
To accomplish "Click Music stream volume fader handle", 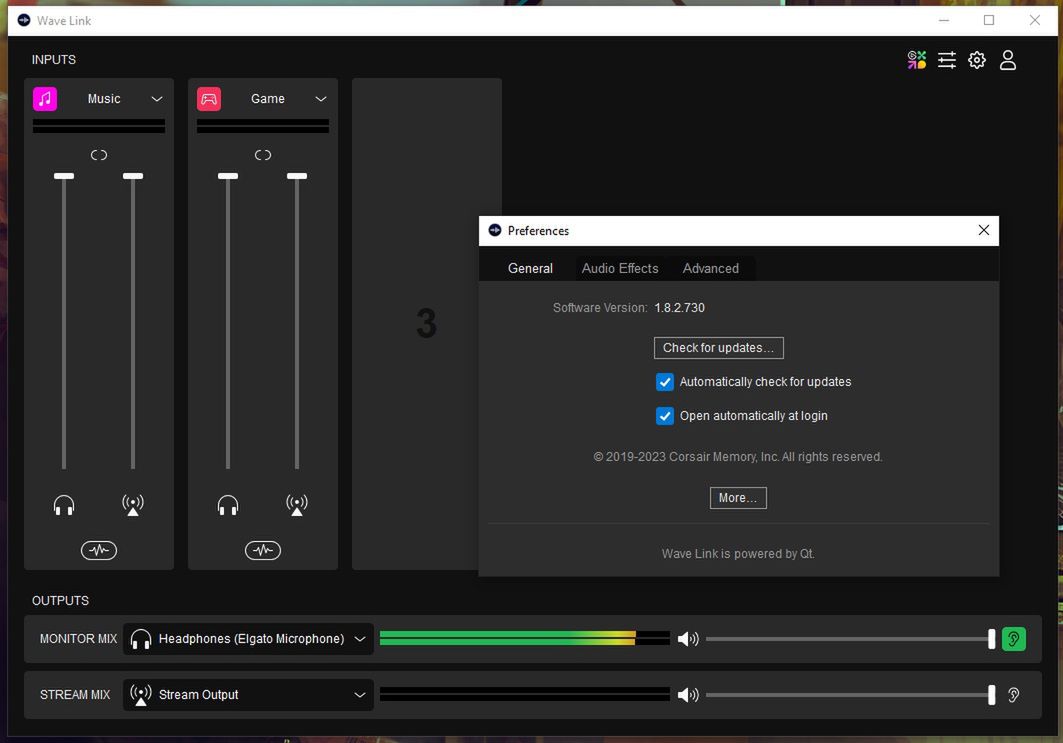I will 133,176.
